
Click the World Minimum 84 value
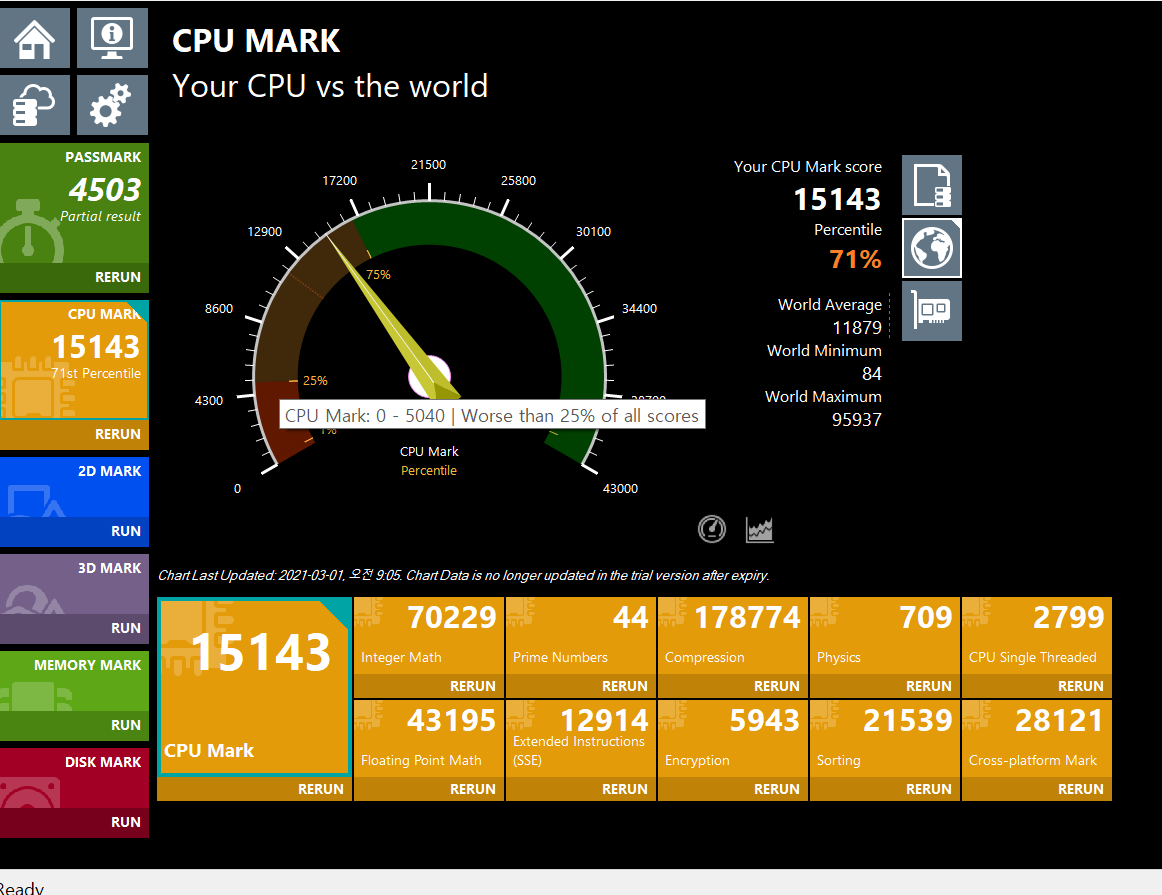coord(872,373)
